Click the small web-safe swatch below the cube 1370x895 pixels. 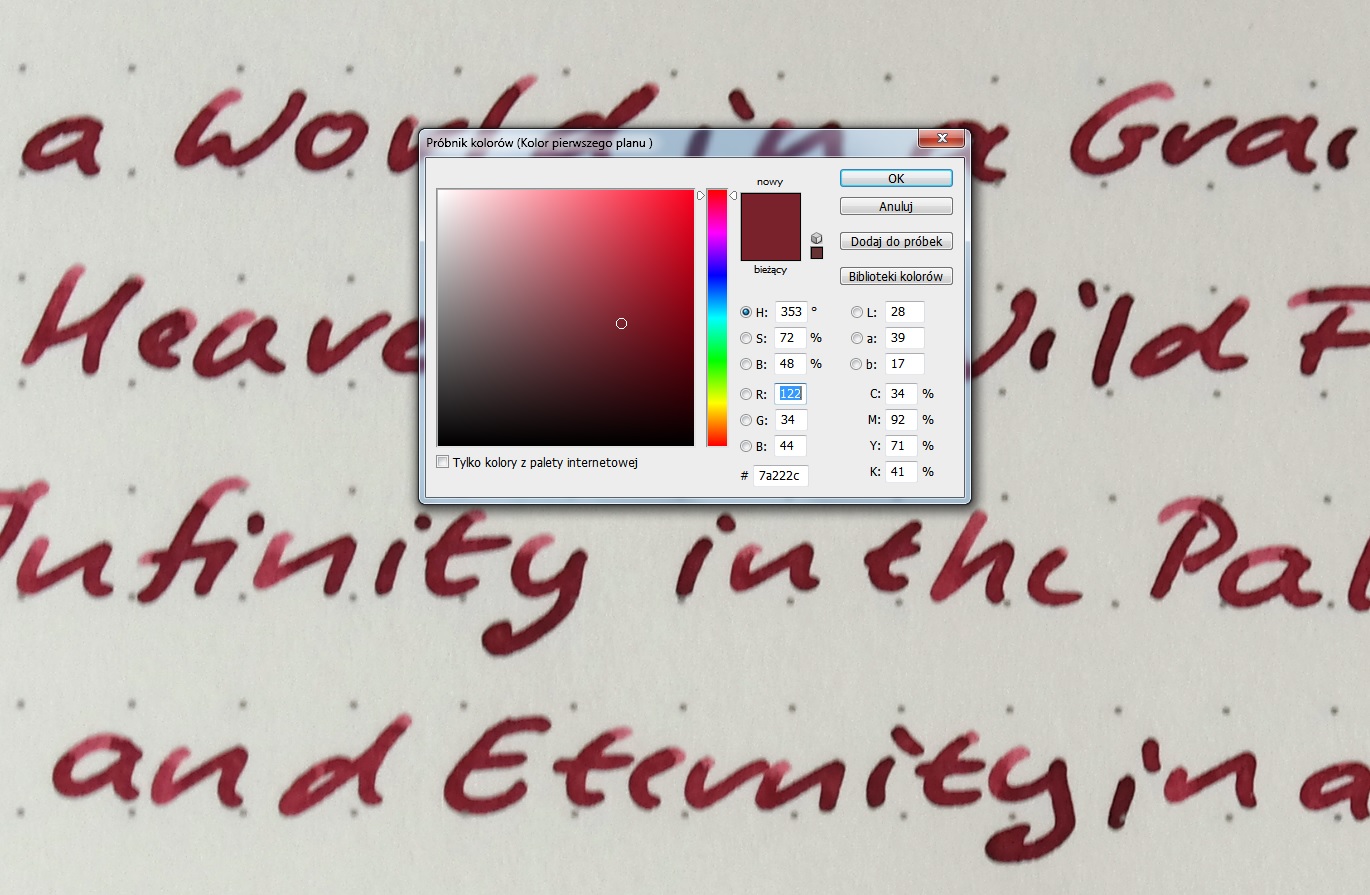(817, 253)
